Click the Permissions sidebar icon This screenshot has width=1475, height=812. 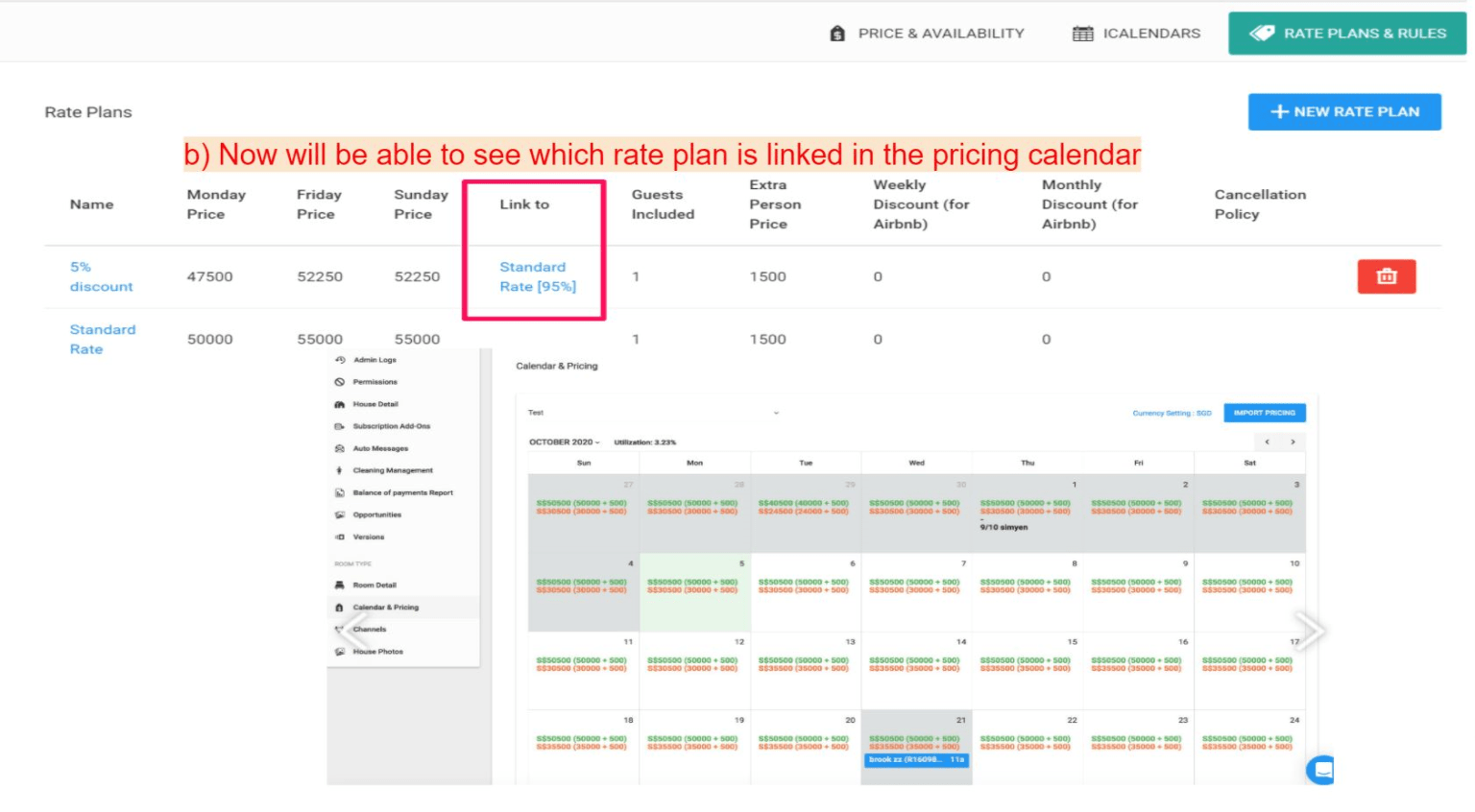click(x=340, y=382)
